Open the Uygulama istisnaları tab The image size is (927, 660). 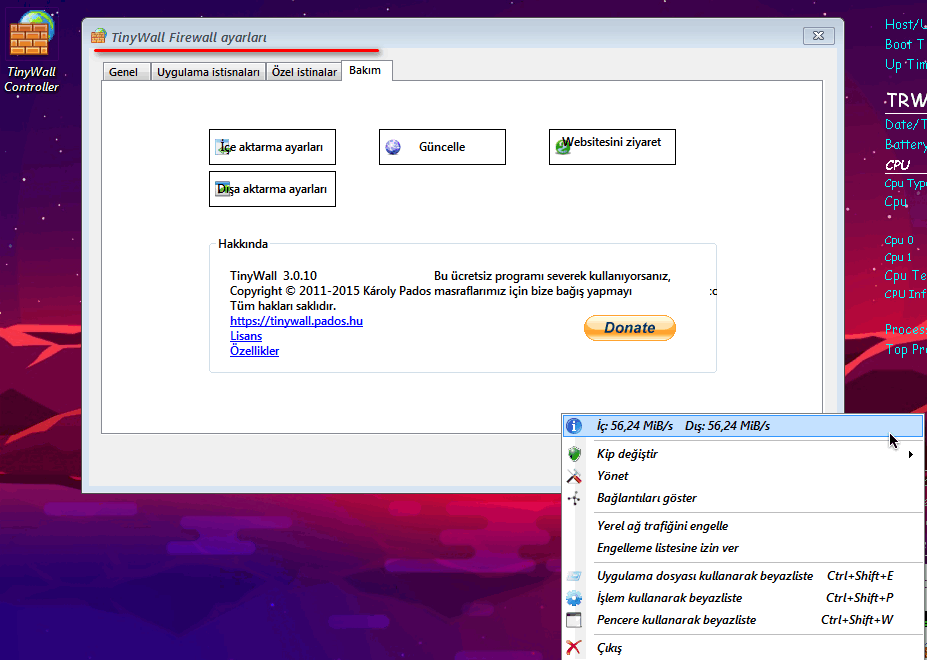(208, 72)
